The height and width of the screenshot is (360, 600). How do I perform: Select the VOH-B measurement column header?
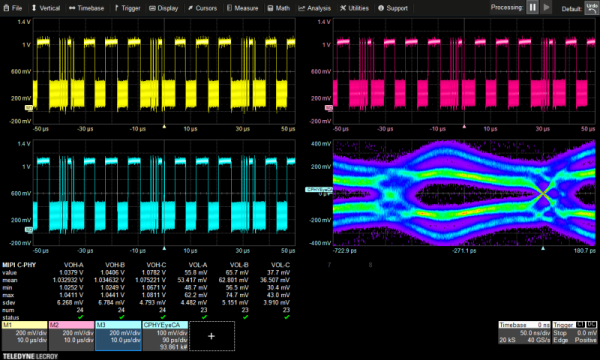tap(115, 265)
